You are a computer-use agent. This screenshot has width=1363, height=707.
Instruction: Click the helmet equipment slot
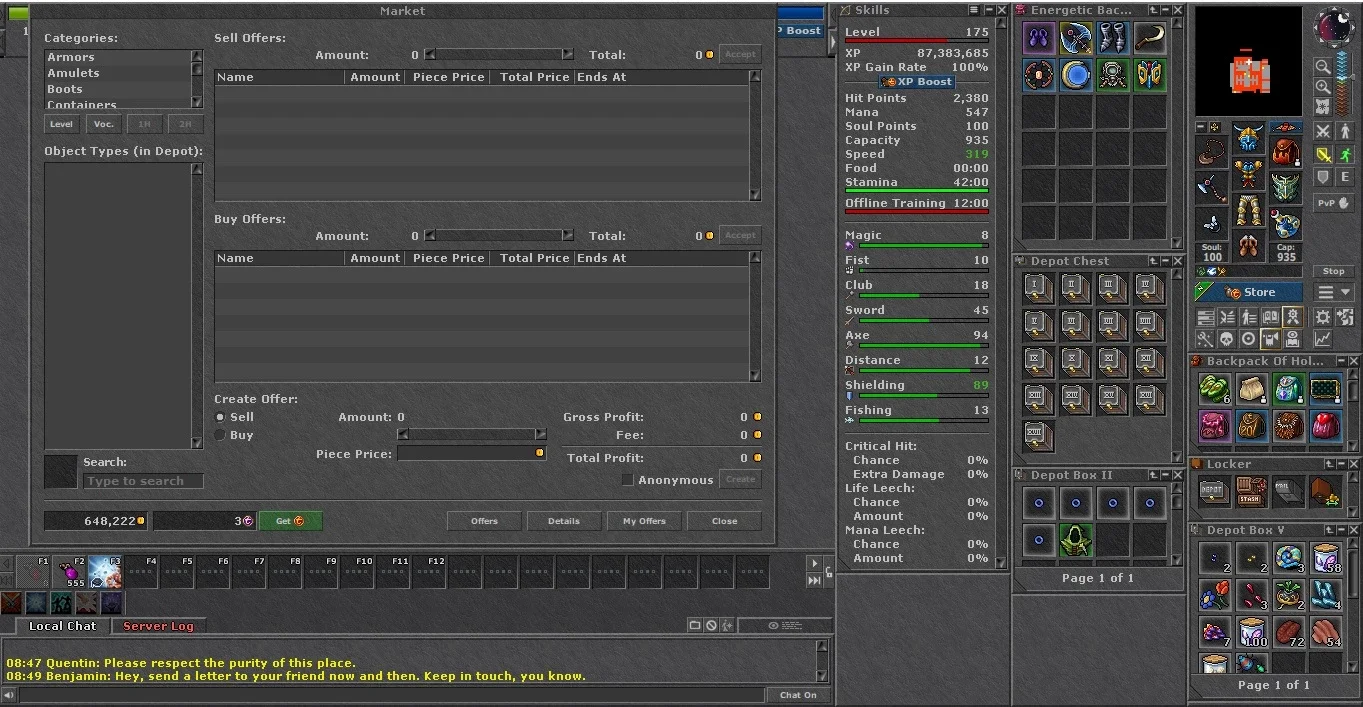click(1248, 140)
